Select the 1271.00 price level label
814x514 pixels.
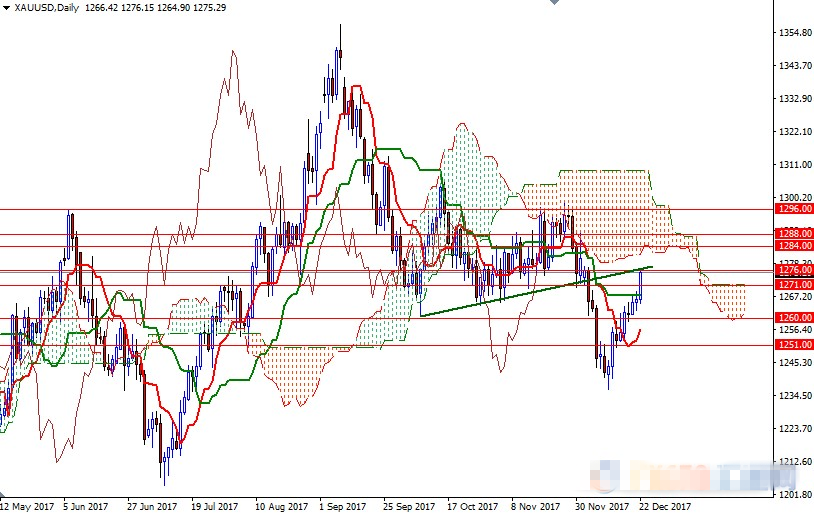coord(794,285)
